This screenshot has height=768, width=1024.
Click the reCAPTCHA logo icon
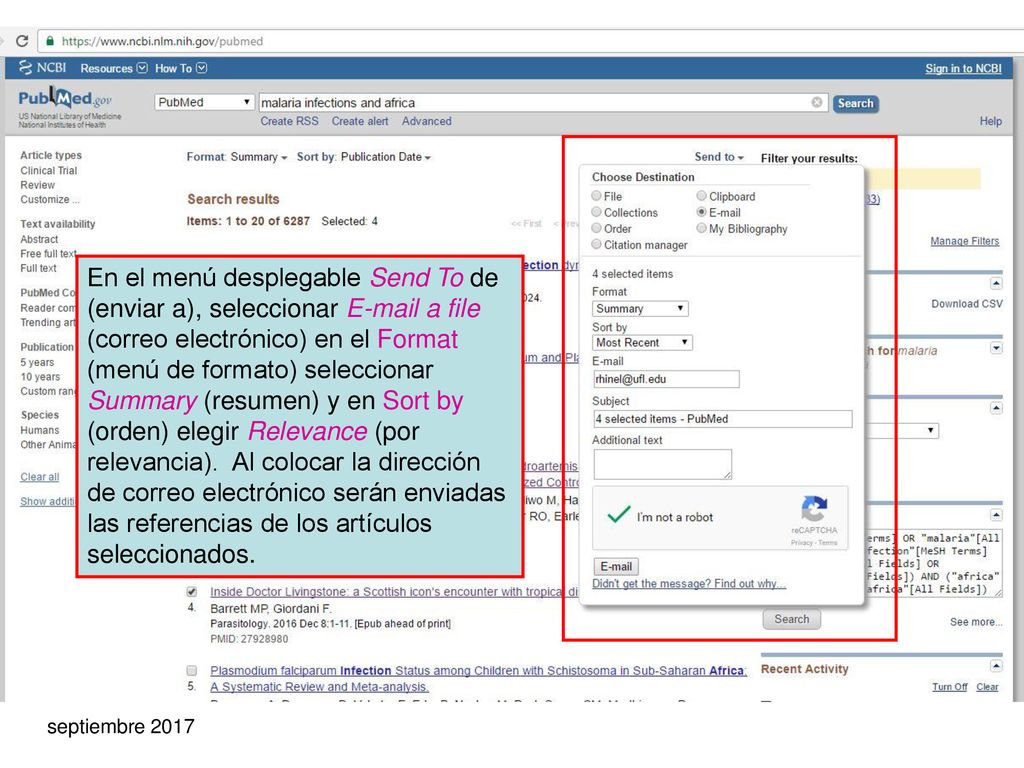tap(814, 509)
